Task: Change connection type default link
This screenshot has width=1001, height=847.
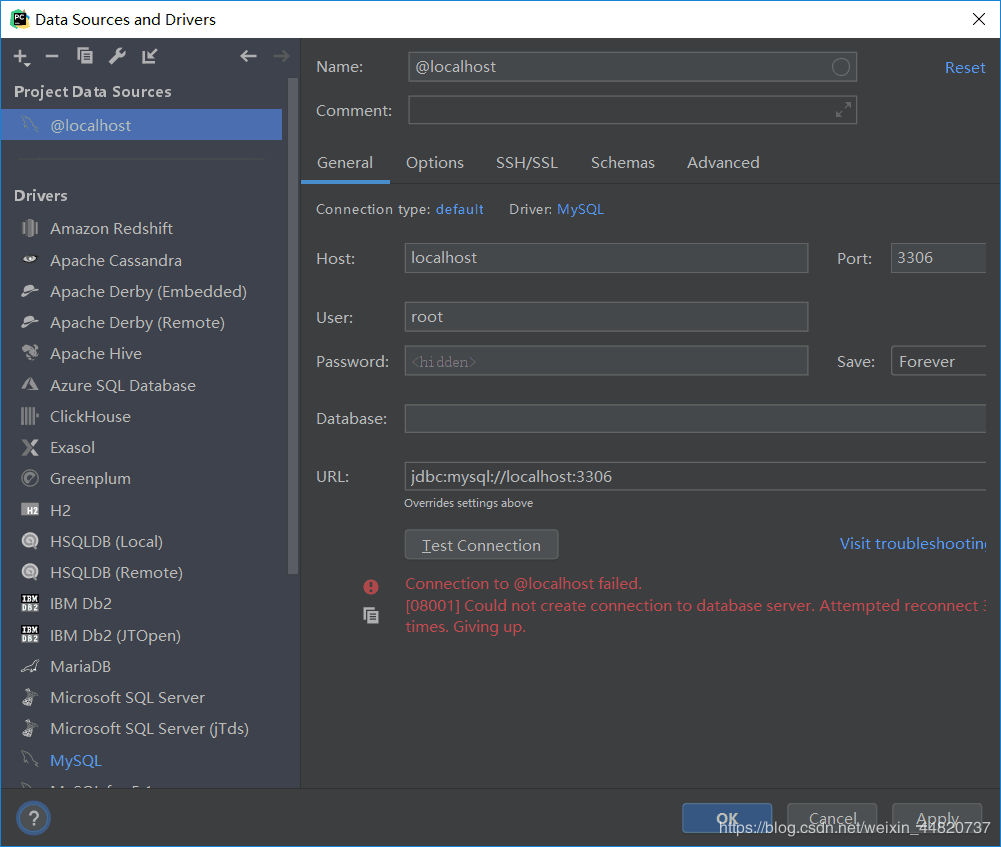Action: pos(460,209)
